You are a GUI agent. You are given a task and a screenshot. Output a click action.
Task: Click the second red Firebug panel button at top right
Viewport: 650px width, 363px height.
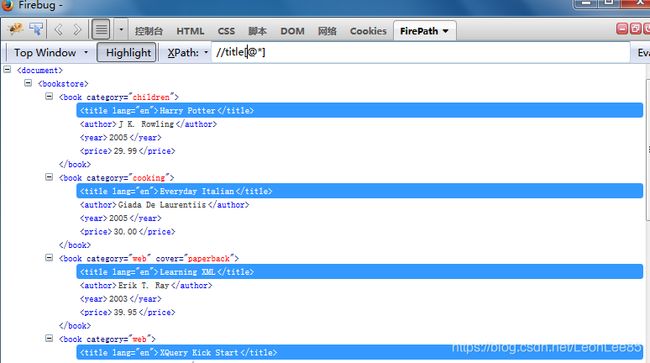pyautogui.click(x=635, y=29)
